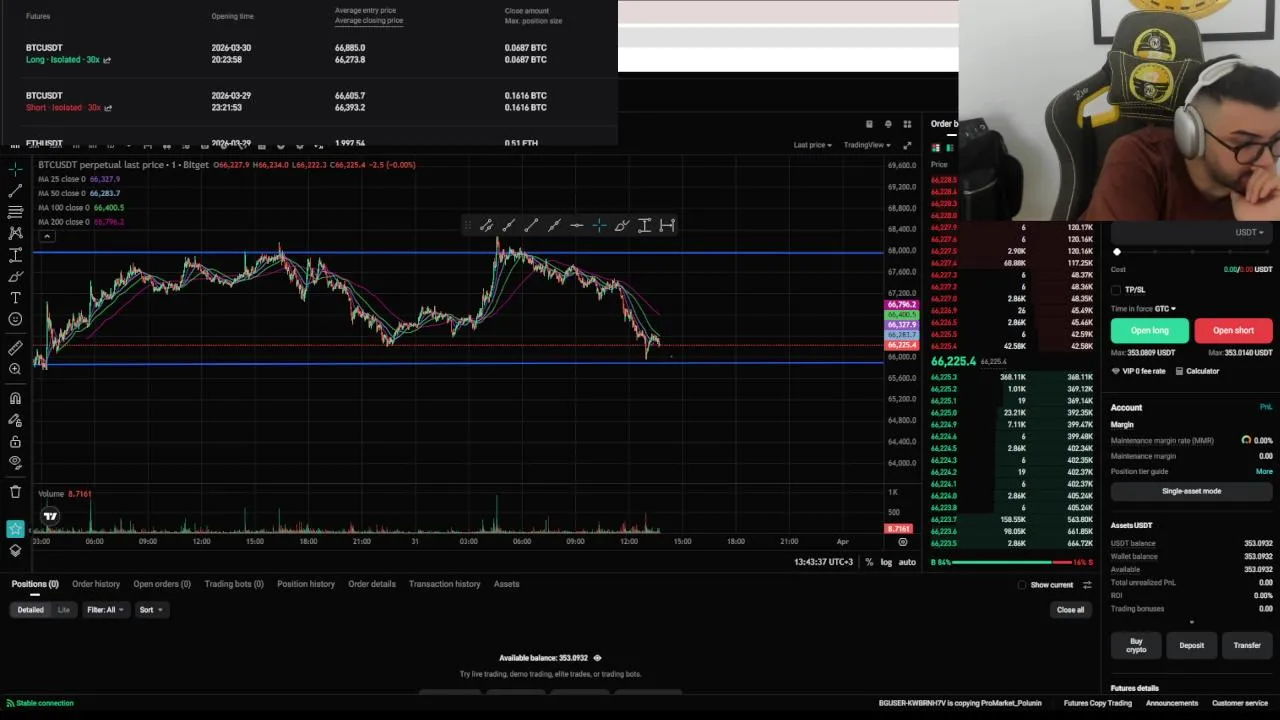Open the emoji sticker tool

pos(15,319)
